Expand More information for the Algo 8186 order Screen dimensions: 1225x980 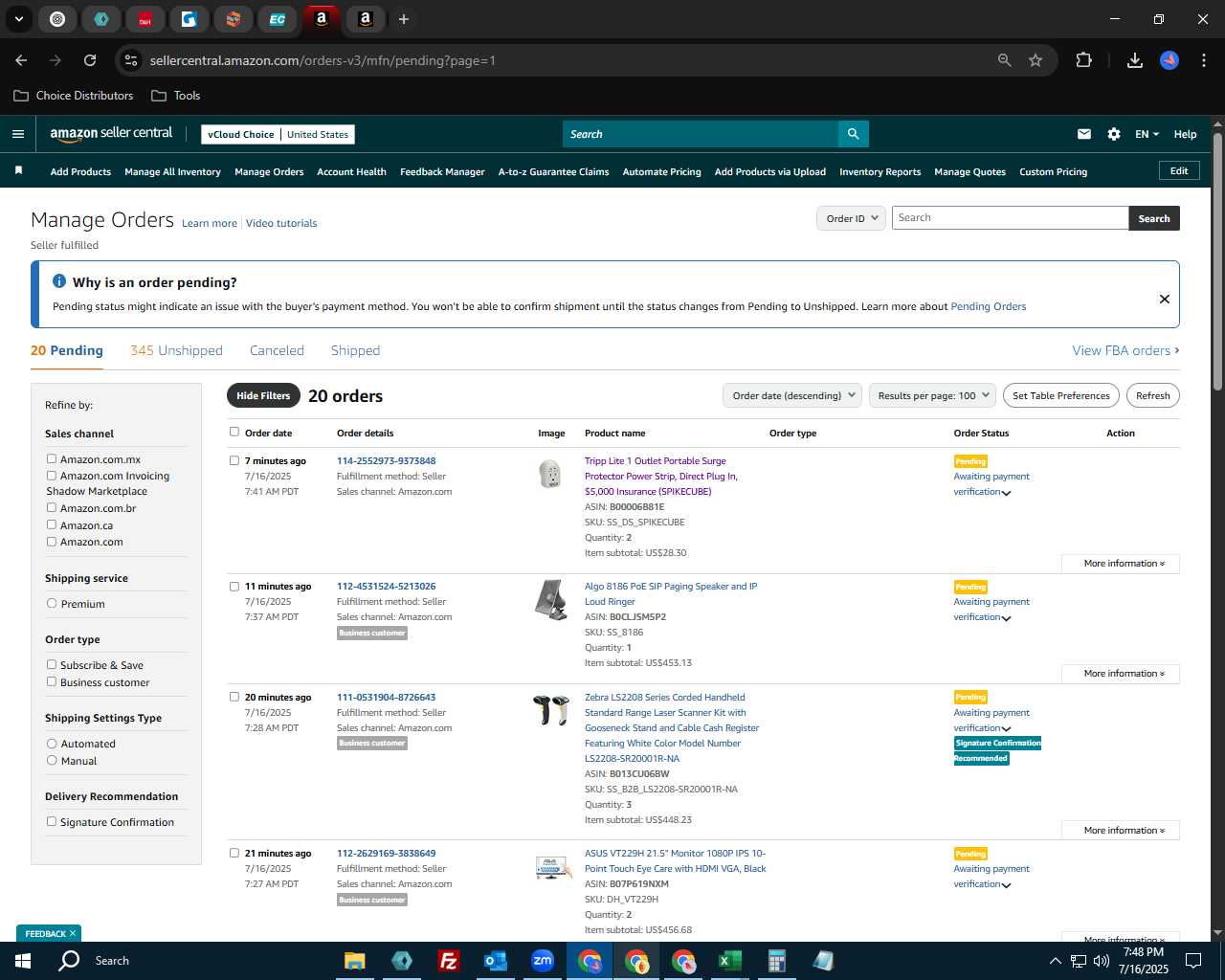coord(1121,674)
